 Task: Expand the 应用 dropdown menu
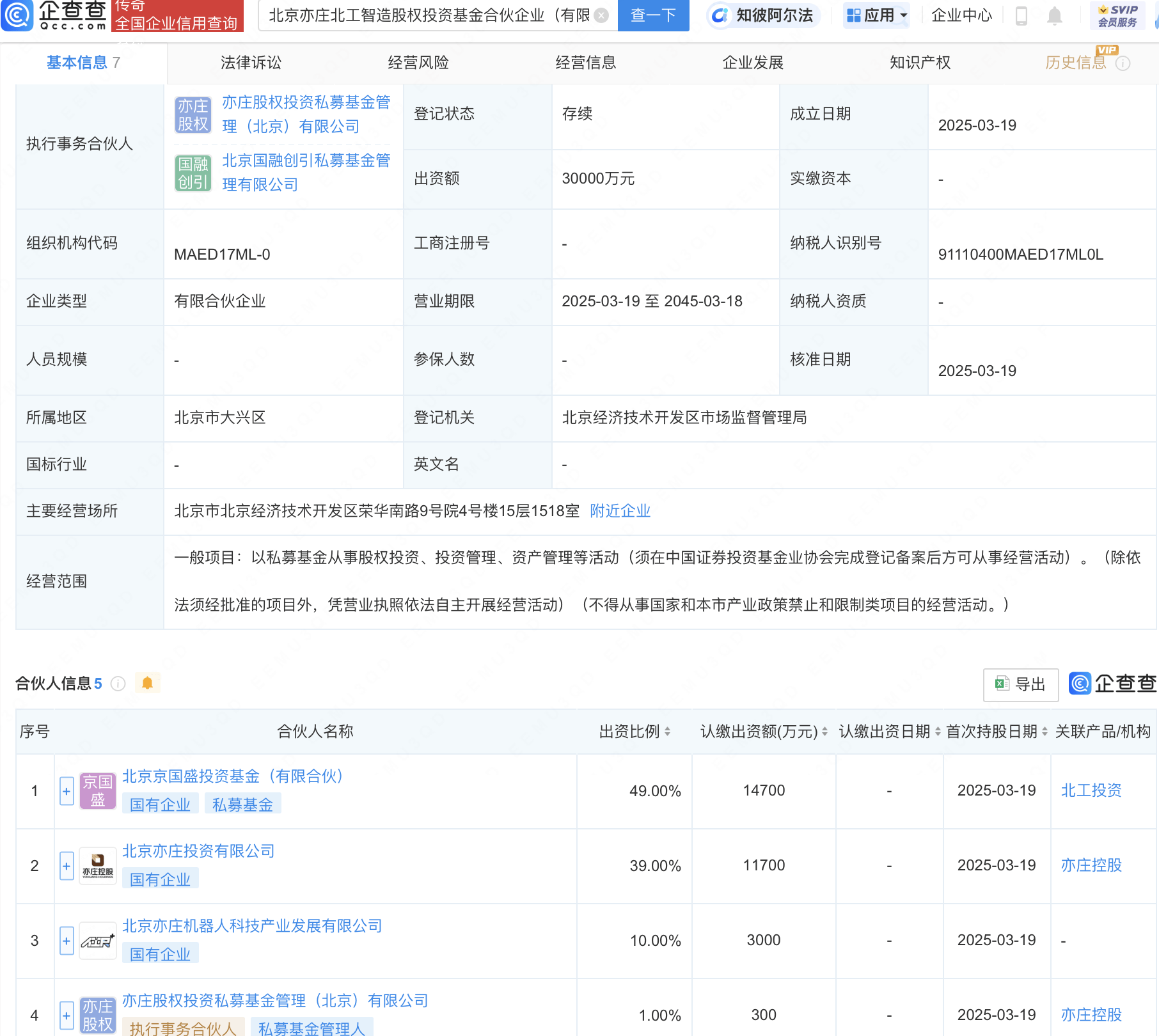(876, 15)
